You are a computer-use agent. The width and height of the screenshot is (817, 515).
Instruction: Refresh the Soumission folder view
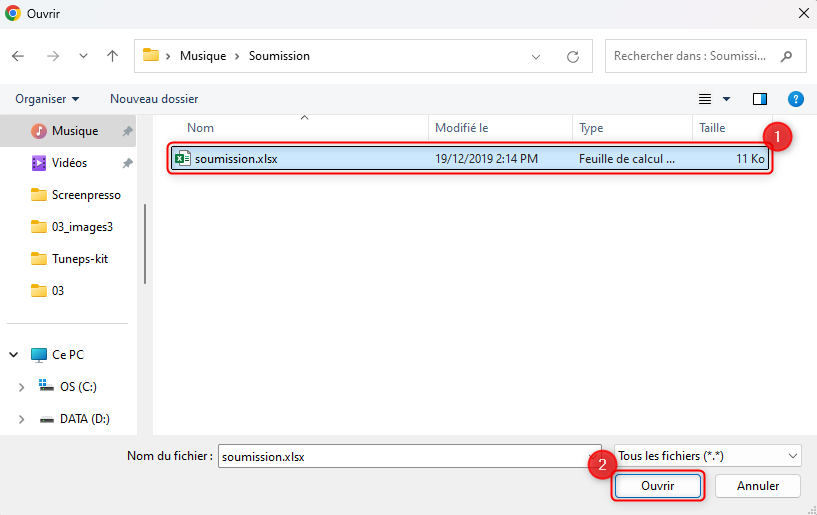[573, 56]
